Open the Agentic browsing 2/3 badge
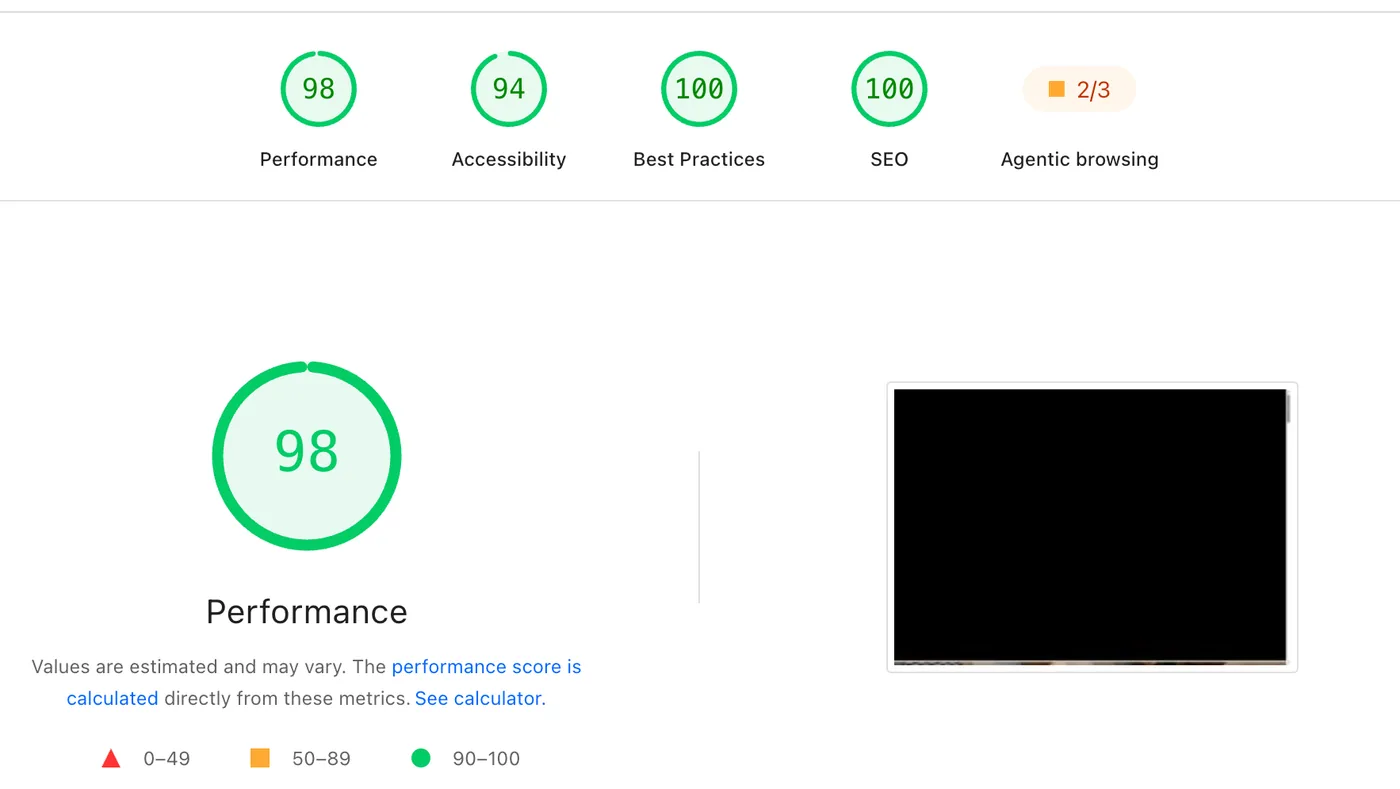Viewport: 1400px width, 789px height. [1079, 90]
